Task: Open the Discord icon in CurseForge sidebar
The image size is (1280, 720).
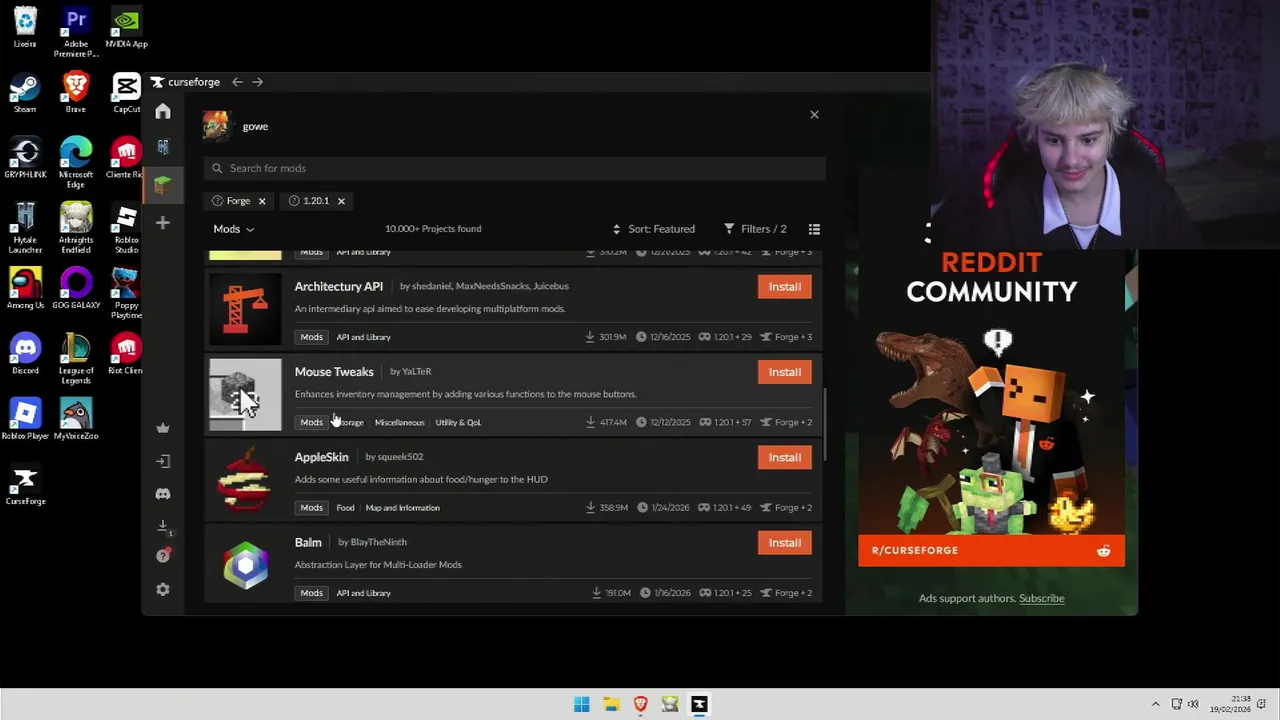Action: [x=163, y=494]
